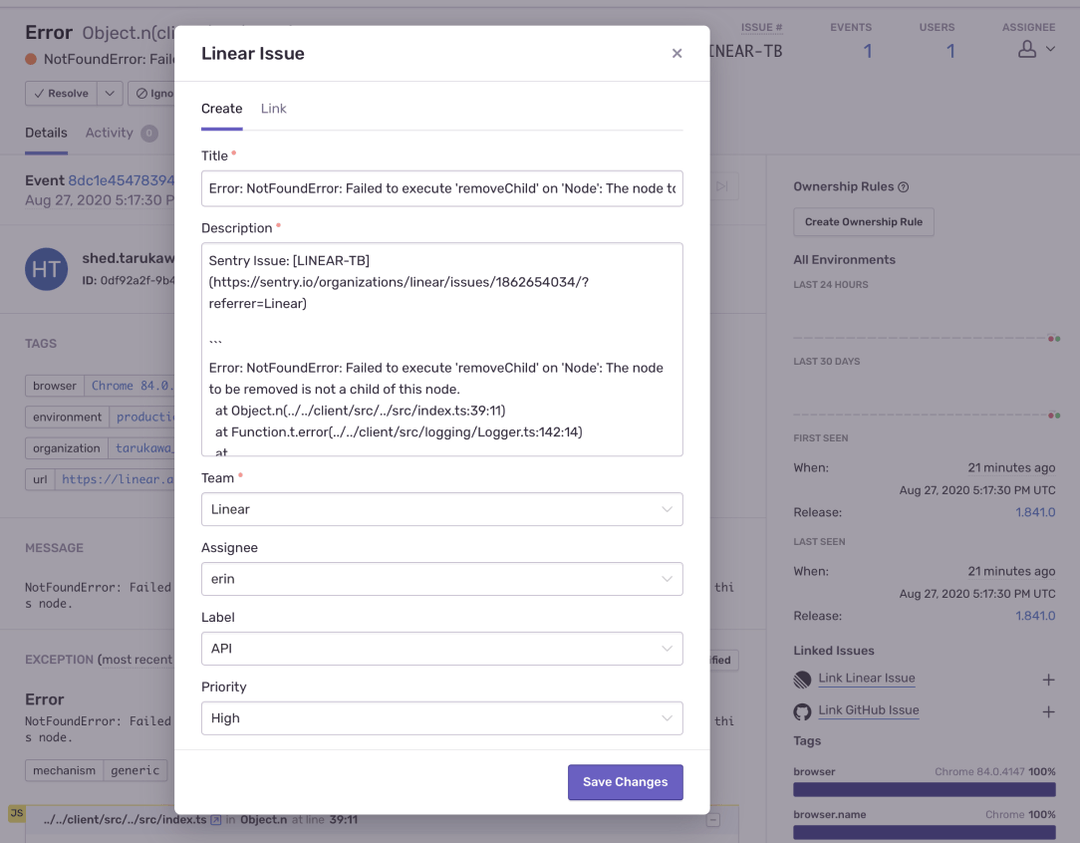Image resolution: width=1080 pixels, height=843 pixels.
Task: Open the Assignee dropdown showing erin
Action: coord(441,579)
